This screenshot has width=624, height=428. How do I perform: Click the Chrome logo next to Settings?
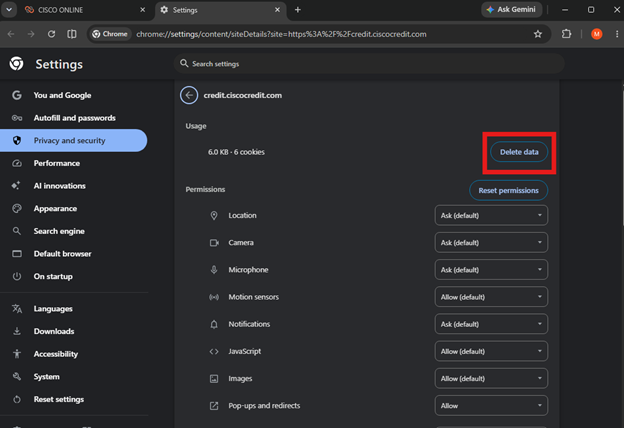click(x=17, y=64)
